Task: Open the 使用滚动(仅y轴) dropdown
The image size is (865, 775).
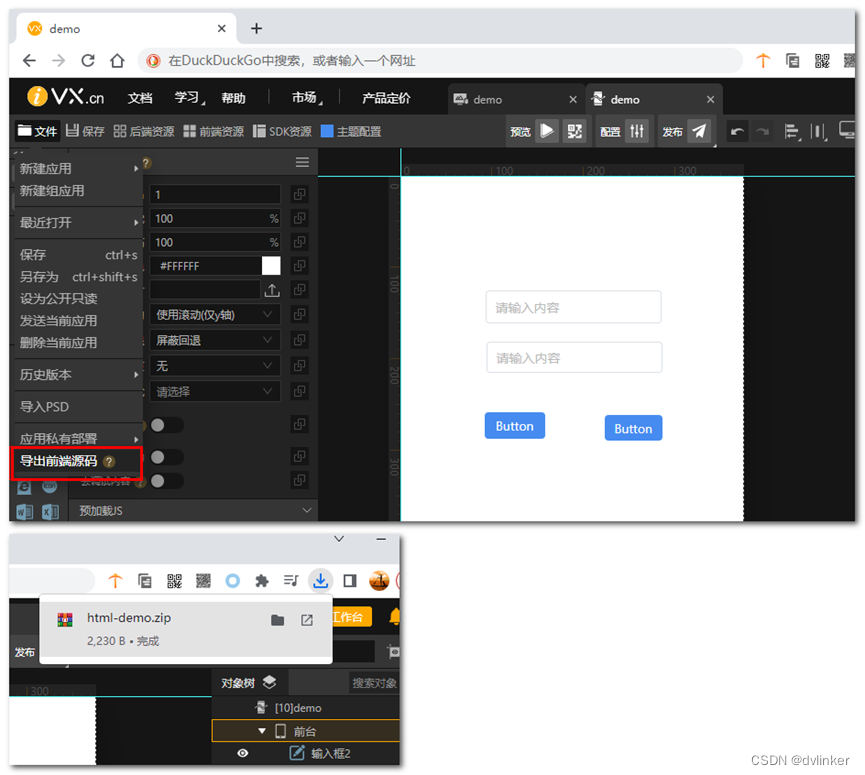Action: [x=215, y=314]
